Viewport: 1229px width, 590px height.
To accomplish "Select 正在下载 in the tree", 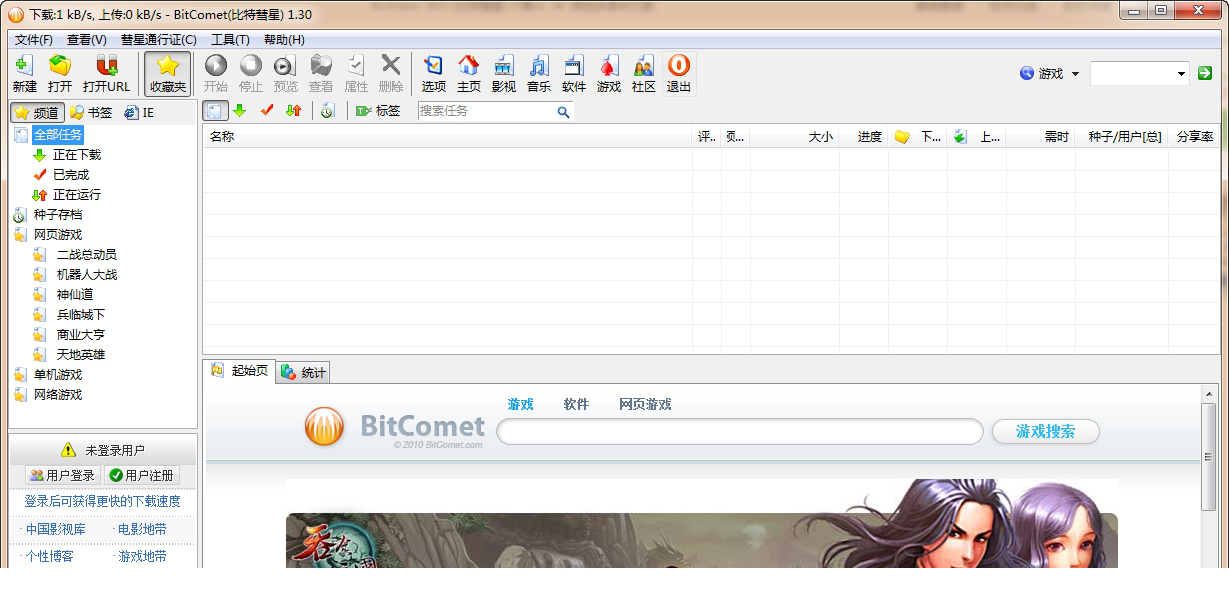I will pyautogui.click(x=77, y=155).
